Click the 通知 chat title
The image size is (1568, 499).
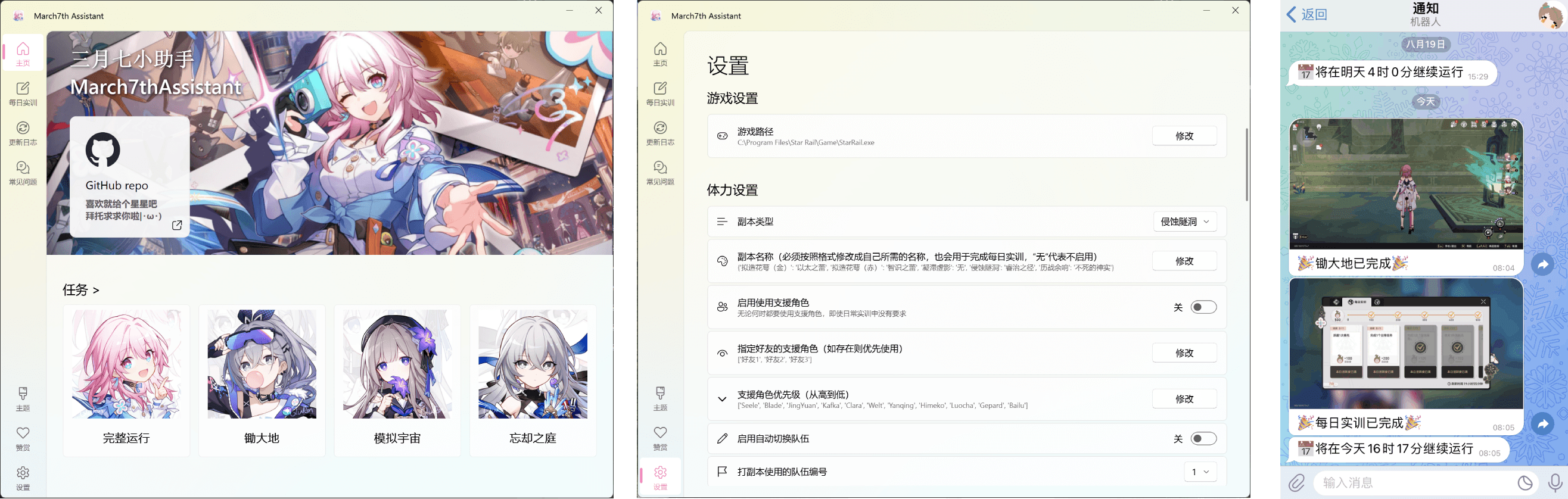pyautogui.click(x=1425, y=8)
